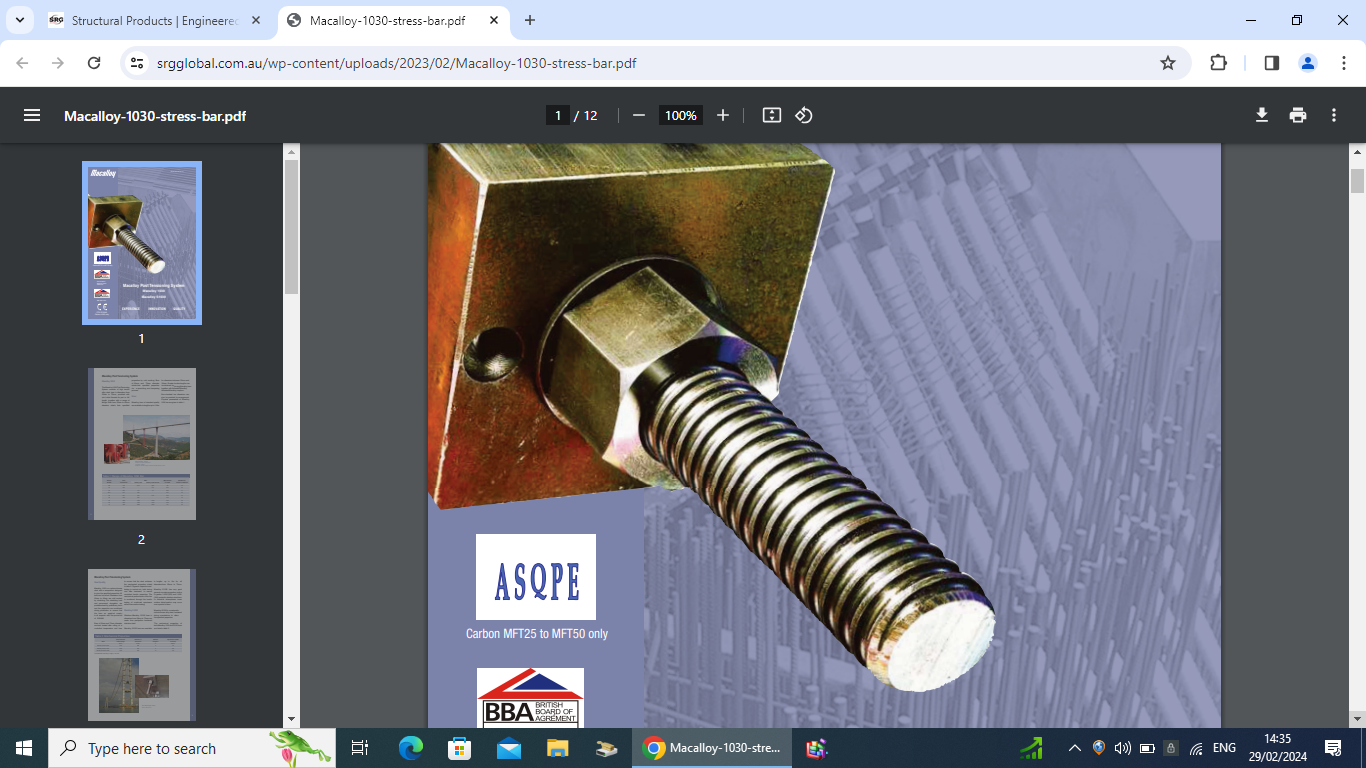Activate the fit-to-page icon
Viewport: 1366px width, 768px height.
(771, 115)
